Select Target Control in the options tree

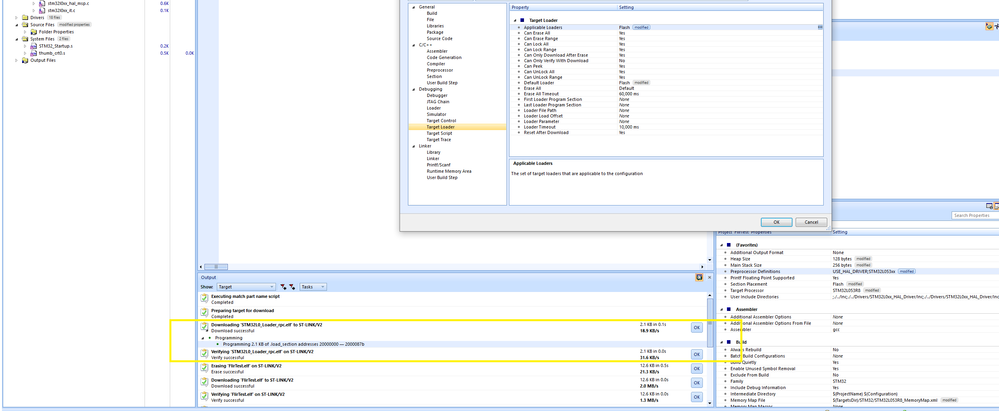pos(441,120)
